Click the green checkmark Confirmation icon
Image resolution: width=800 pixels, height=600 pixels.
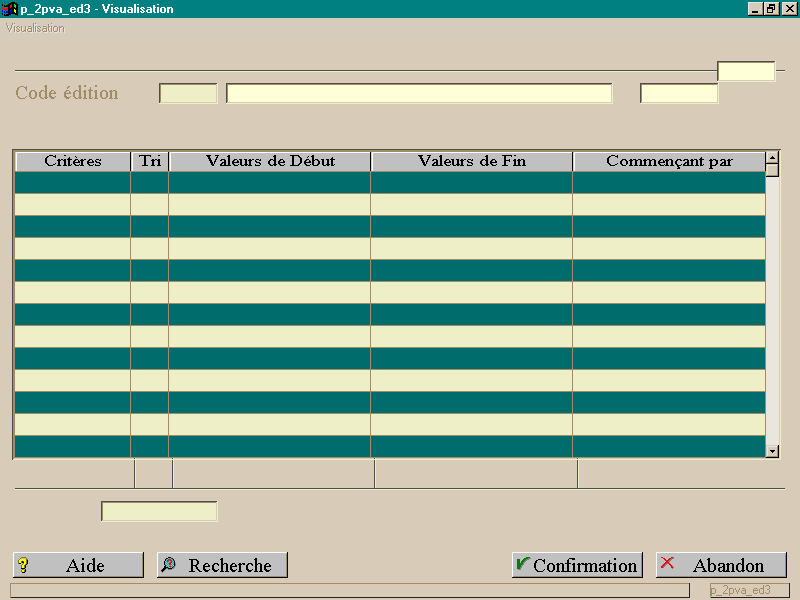pos(523,563)
